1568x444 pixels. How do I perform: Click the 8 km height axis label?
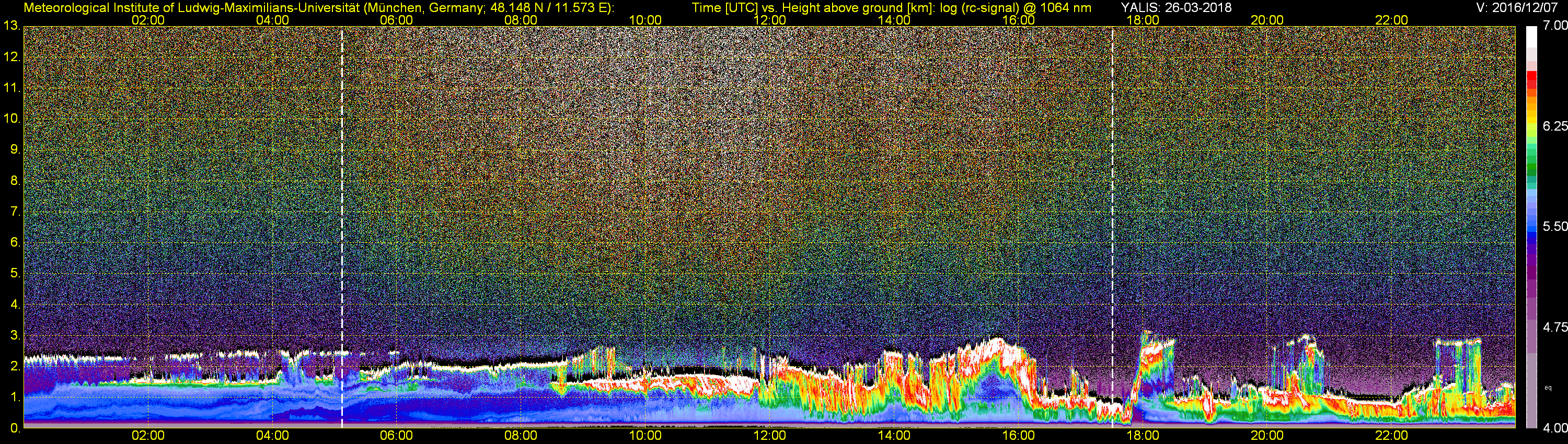click(15, 181)
